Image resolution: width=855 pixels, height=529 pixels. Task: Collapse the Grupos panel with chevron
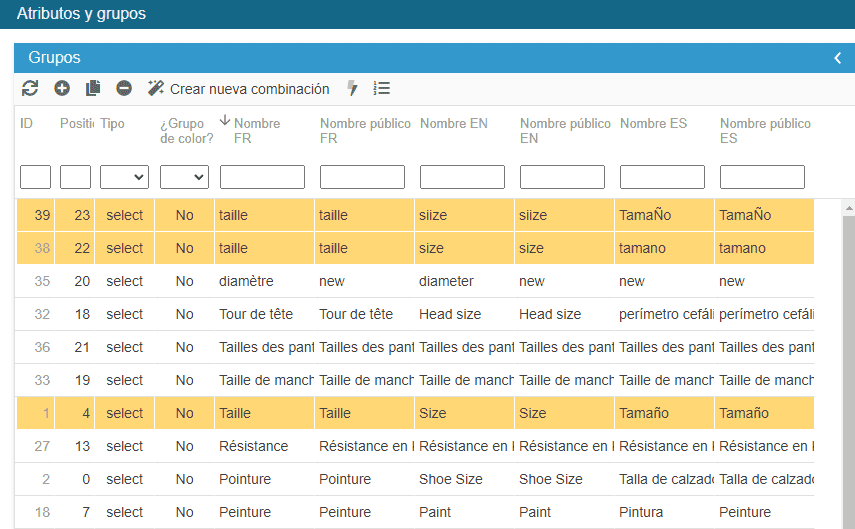click(838, 58)
